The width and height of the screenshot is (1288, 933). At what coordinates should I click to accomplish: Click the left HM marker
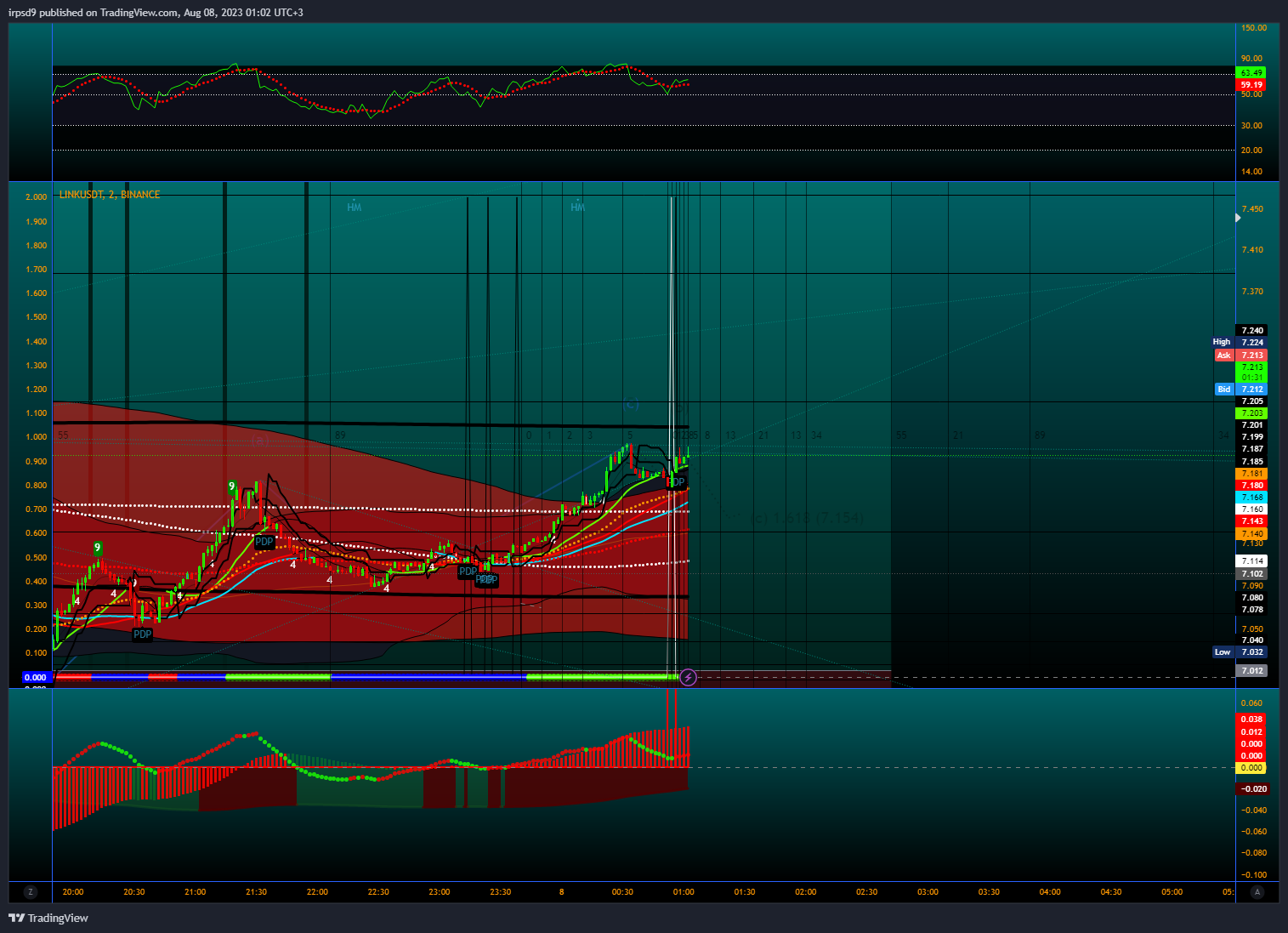click(355, 208)
